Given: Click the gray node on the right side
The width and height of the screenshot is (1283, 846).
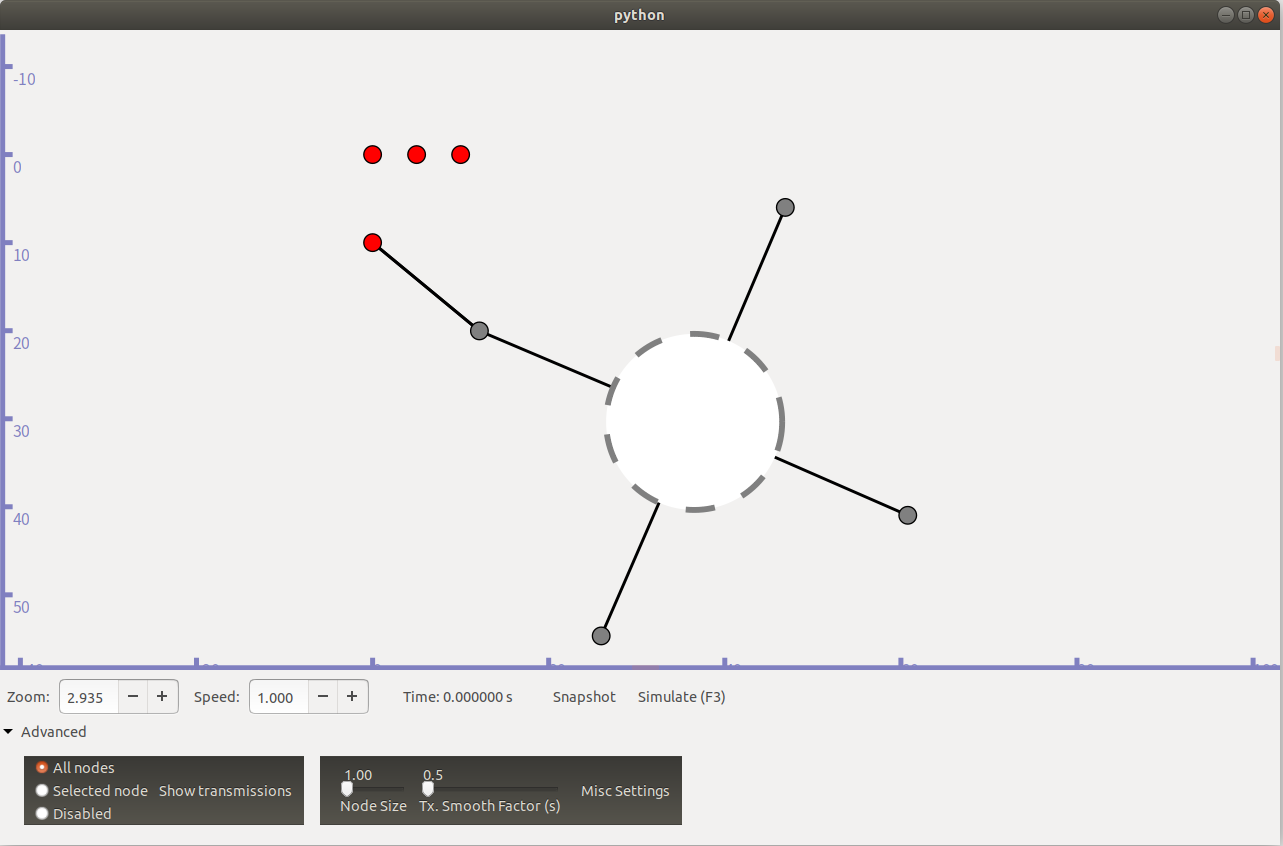Looking at the screenshot, I should point(907,515).
